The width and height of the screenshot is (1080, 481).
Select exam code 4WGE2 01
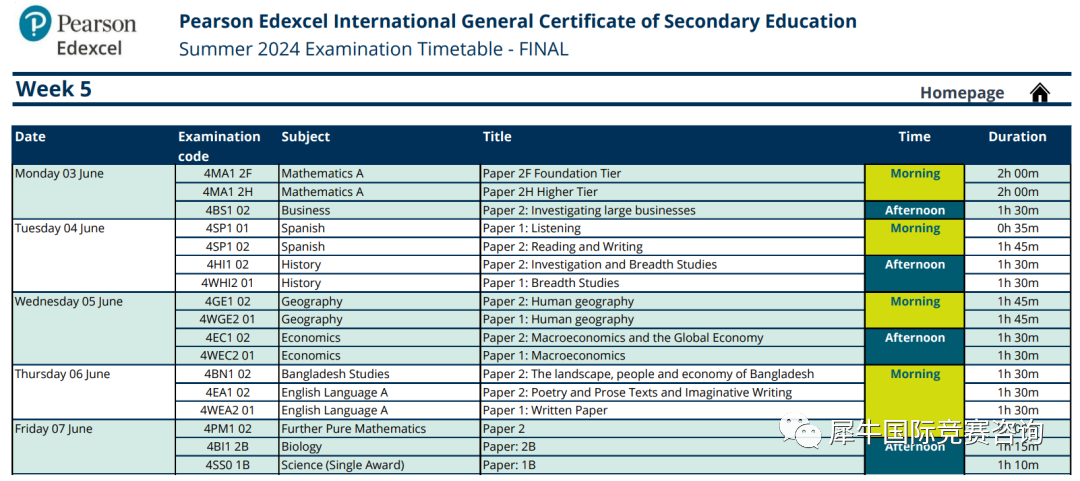pos(227,319)
